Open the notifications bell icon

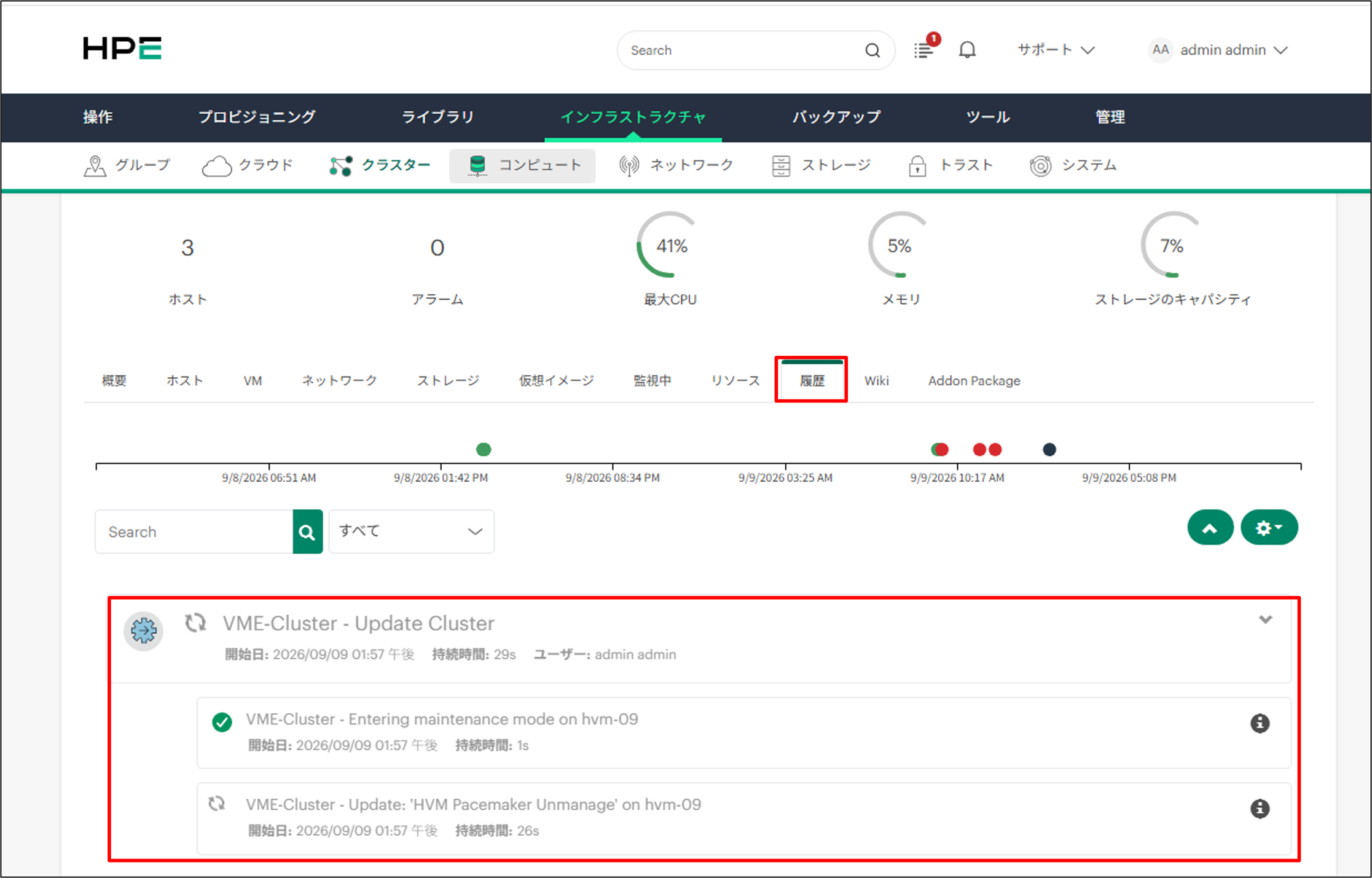967,50
